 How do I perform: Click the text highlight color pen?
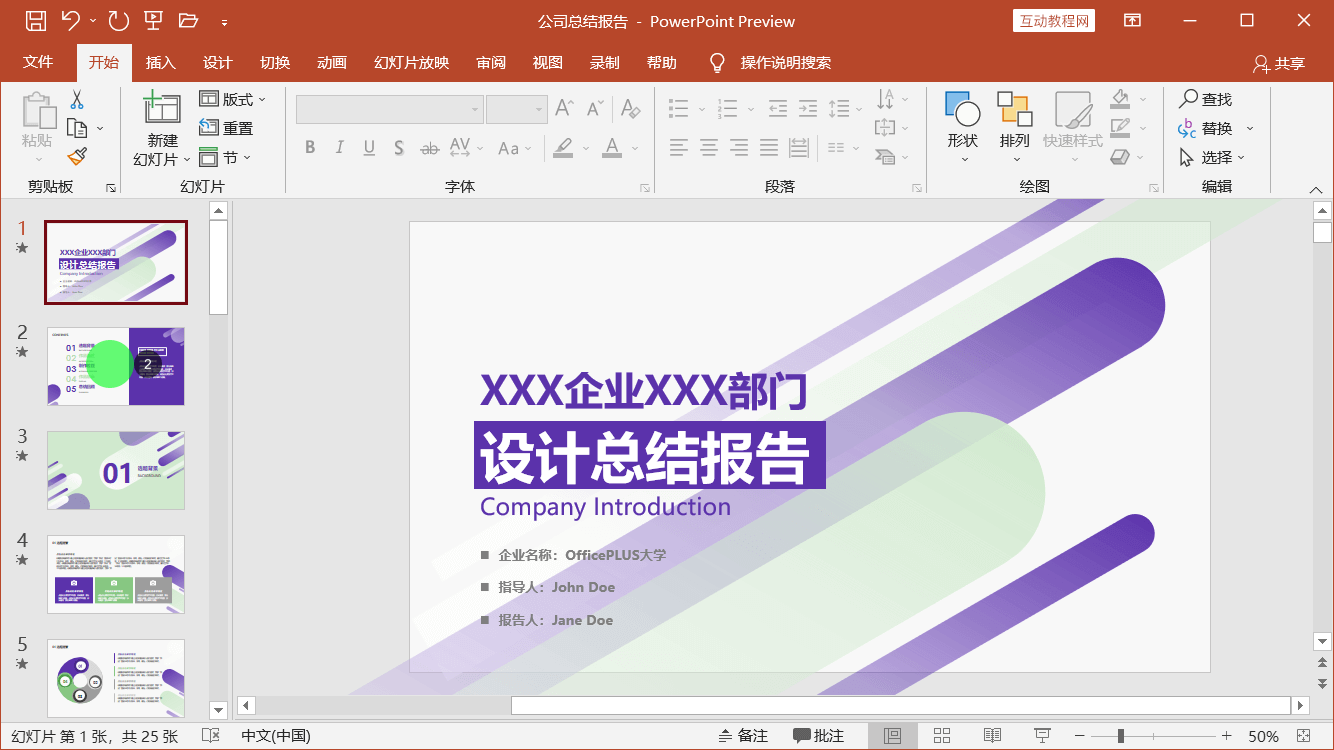coord(563,148)
